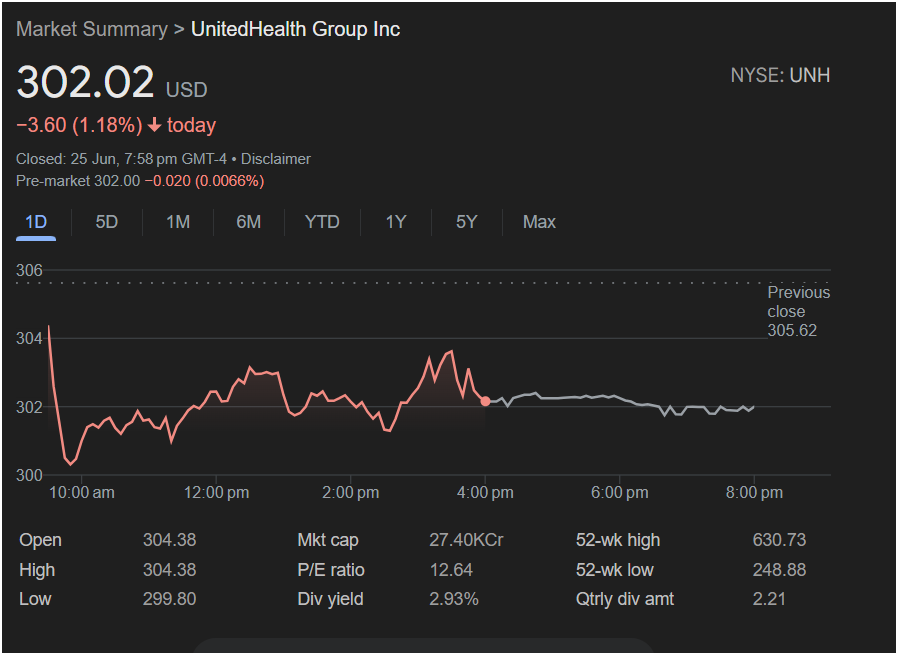Click the Mkt cap value 27.40KCr
The width and height of the screenshot is (898, 655).
coord(466,540)
